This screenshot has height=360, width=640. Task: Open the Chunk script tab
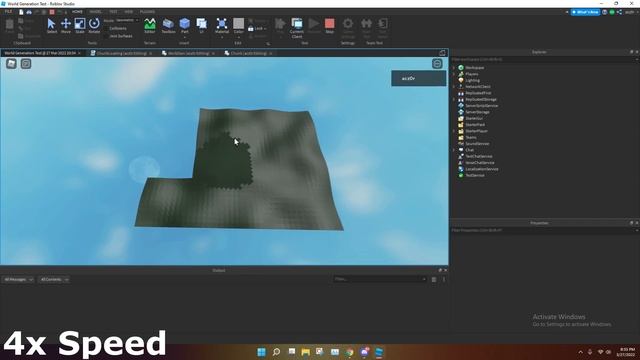(248, 53)
